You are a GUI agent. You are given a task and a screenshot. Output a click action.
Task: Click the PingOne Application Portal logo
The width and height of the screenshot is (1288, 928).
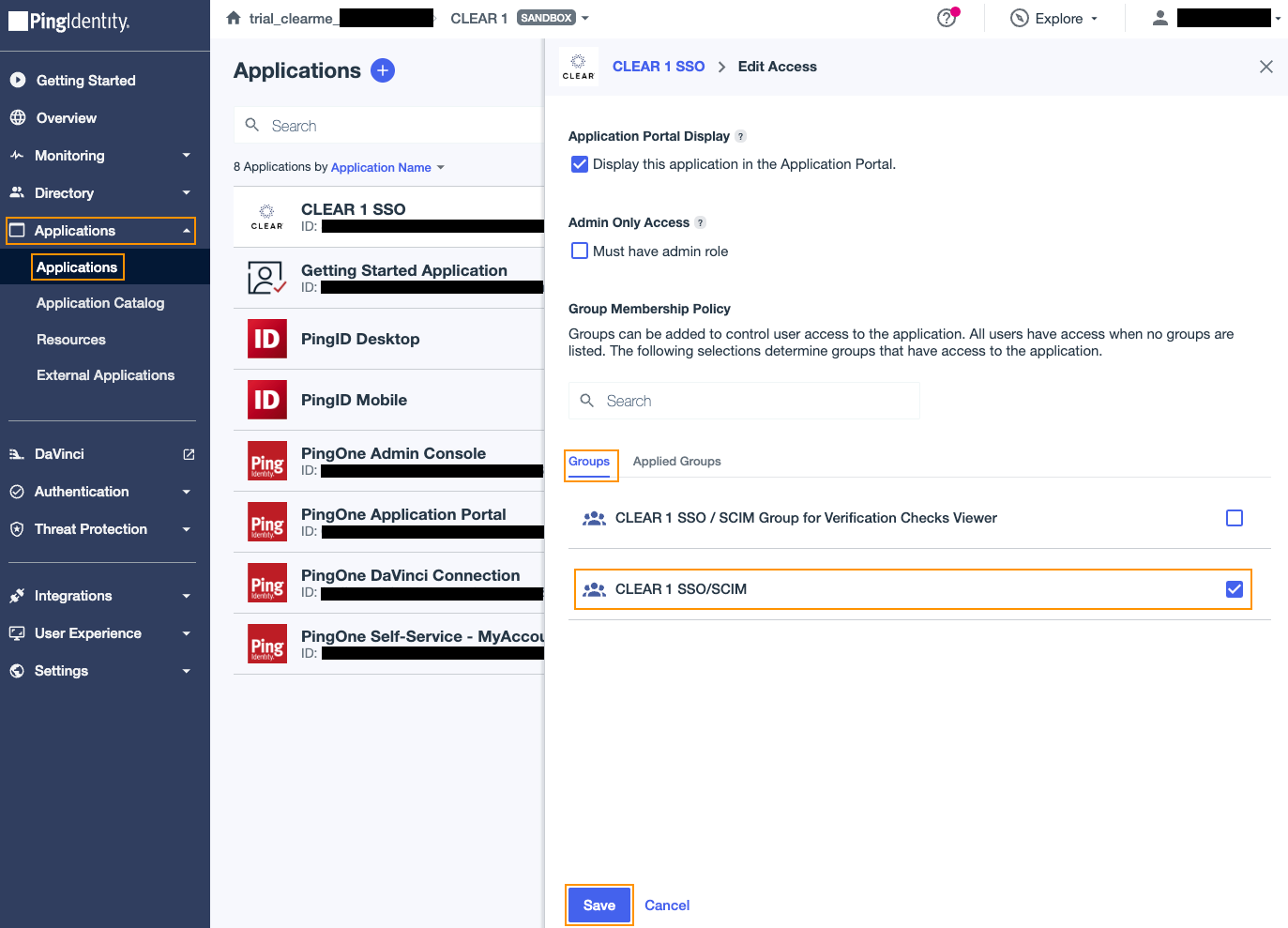coord(267,522)
